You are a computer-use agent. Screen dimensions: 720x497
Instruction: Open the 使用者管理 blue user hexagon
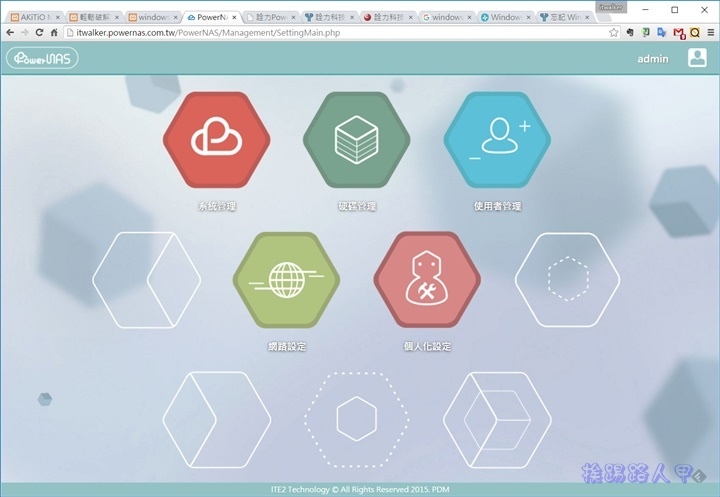(x=497, y=140)
